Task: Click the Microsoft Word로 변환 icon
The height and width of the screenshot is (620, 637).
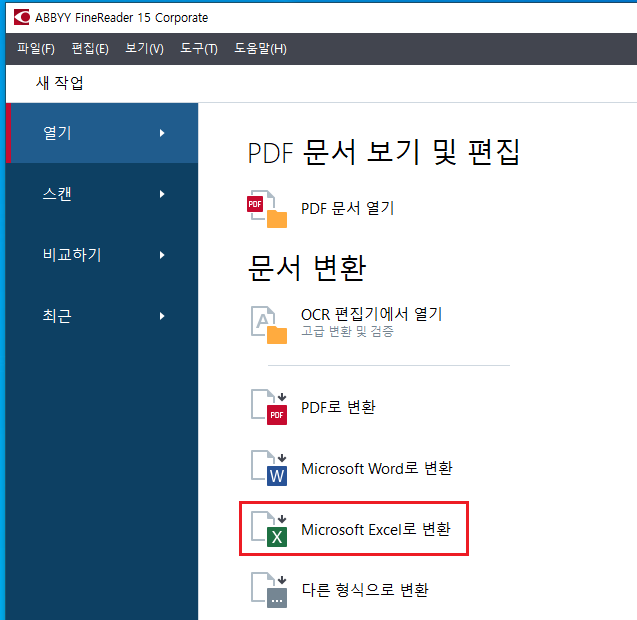Action: tap(269, 468)
